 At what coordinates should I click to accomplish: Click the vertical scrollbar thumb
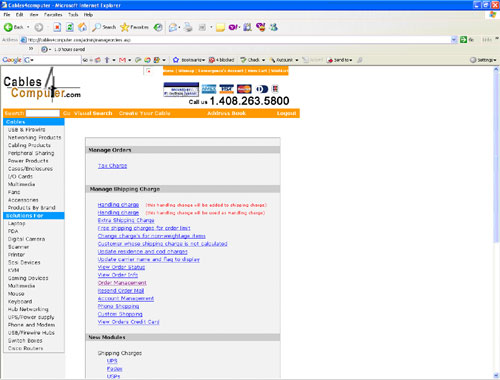[x=496, y=157]
